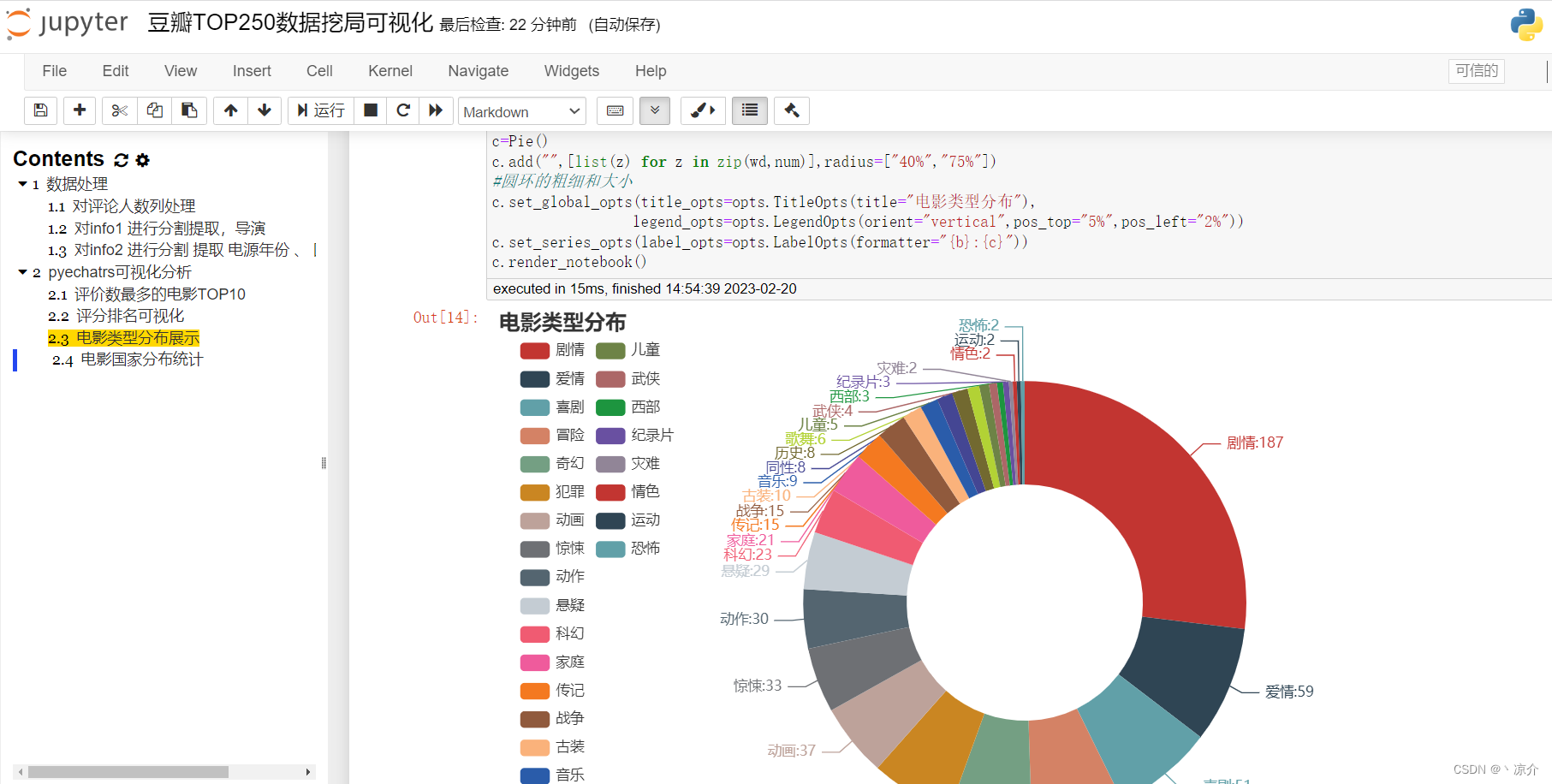Image resolution: width=1552 pixels, height=784 pixels.
Task: Rename notebook title 豆瓣TOP250数据挖局可视化
Action: tap(290, 23)
